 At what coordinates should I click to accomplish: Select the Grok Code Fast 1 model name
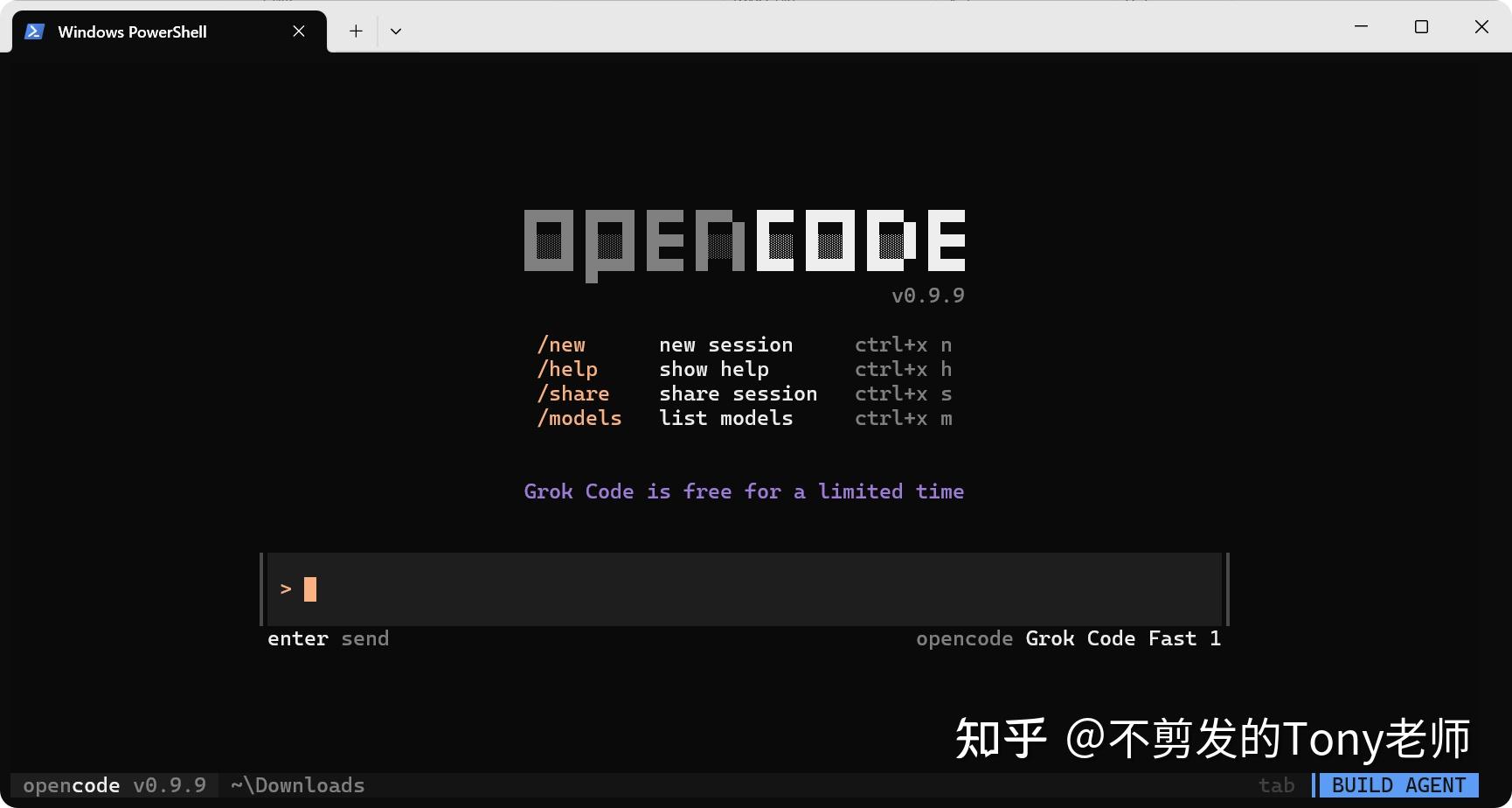tap(1122, 638)
